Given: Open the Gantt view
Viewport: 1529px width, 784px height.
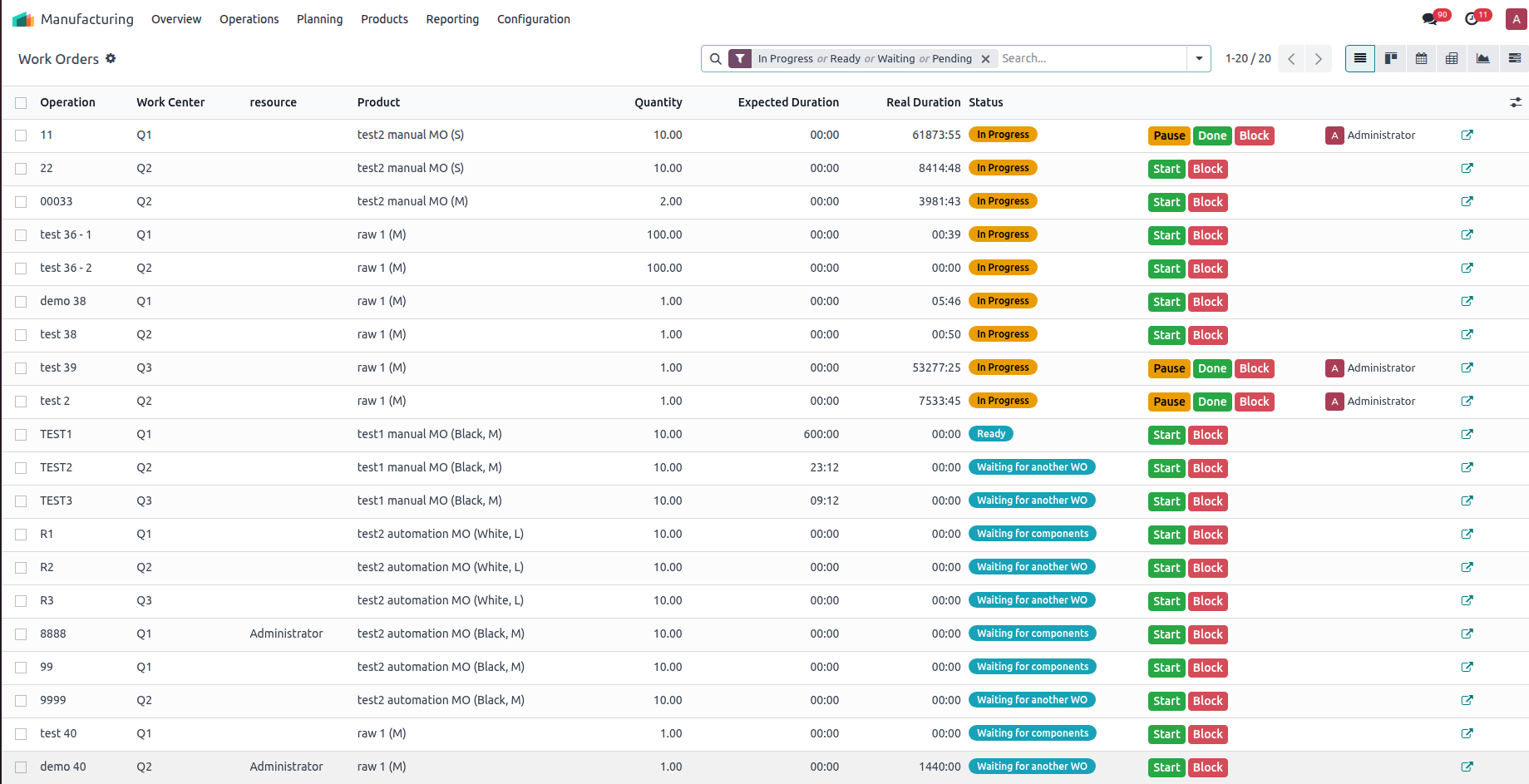Looking at the screenshot, I should (x=1514, y=58).
